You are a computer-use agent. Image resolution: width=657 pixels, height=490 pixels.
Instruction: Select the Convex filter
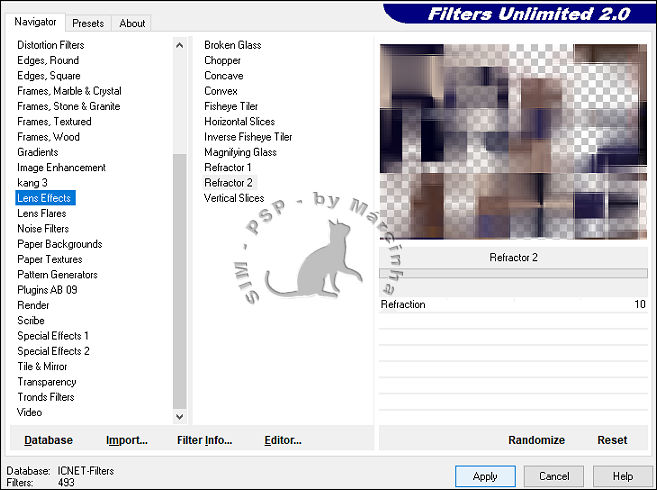click(x=220, y=91)
